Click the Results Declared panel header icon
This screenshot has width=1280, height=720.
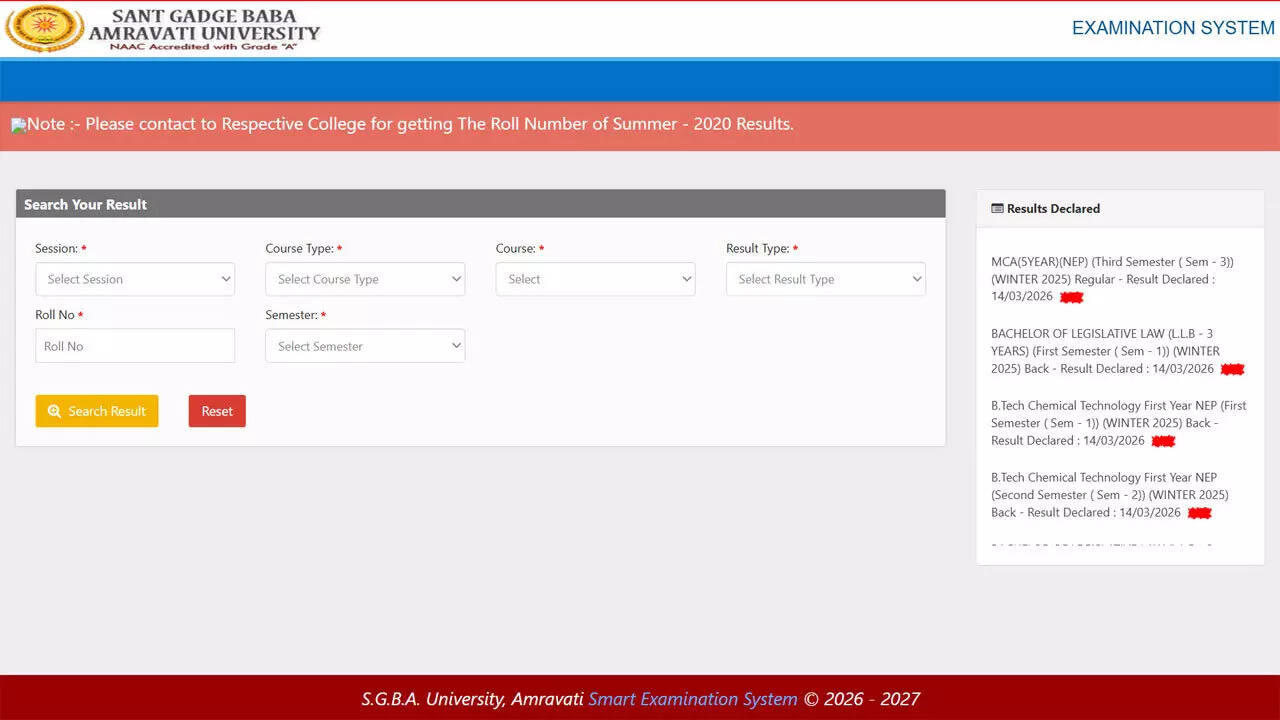997,208
